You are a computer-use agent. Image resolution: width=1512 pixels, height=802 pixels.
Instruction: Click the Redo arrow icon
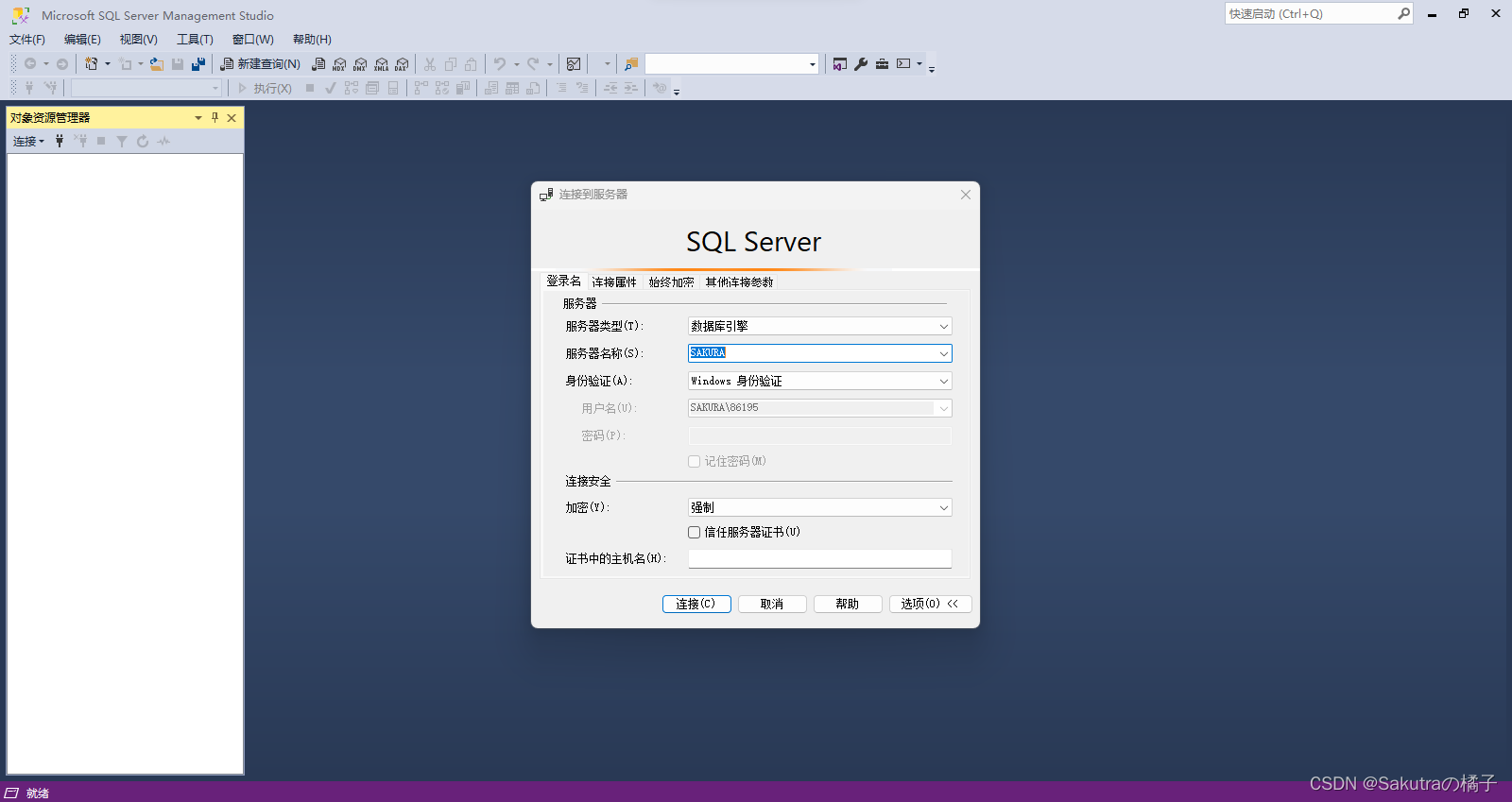533,64
